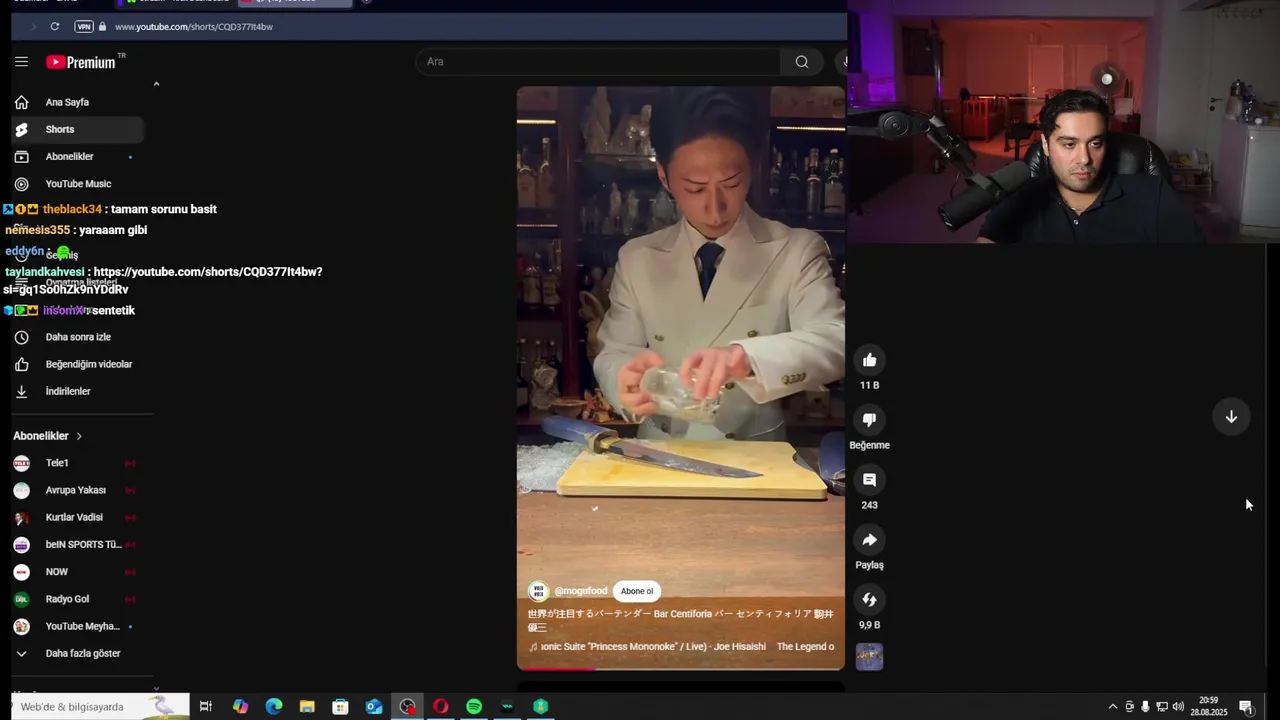Click the microphone tray icon
This screenshot has width=1280, height=720.
coord(1145,707)
